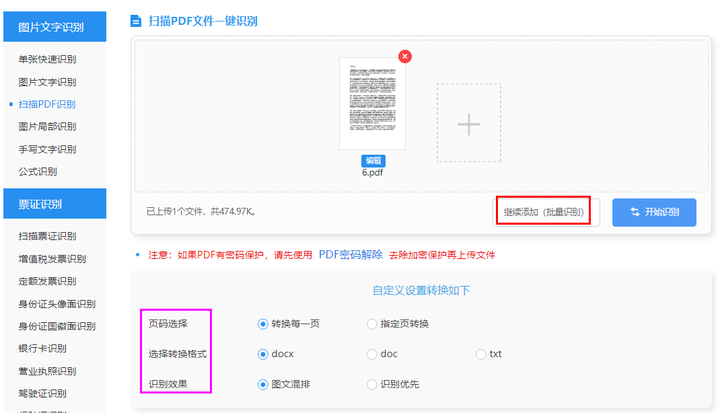Go to 图片文字识别 sidebar item
Viewport: 720px width, 413px height.
click(x=47, y=82)
